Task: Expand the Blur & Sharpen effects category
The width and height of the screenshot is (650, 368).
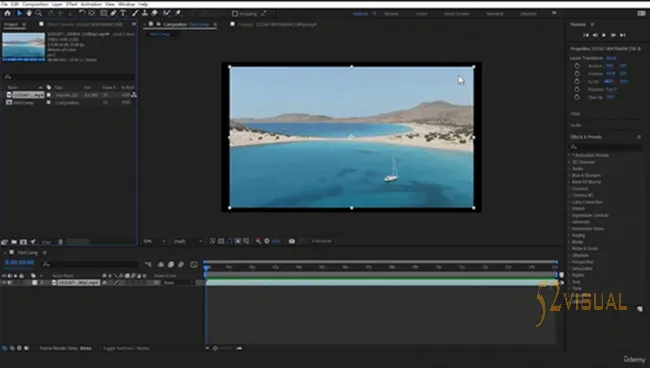Action: 570,175
